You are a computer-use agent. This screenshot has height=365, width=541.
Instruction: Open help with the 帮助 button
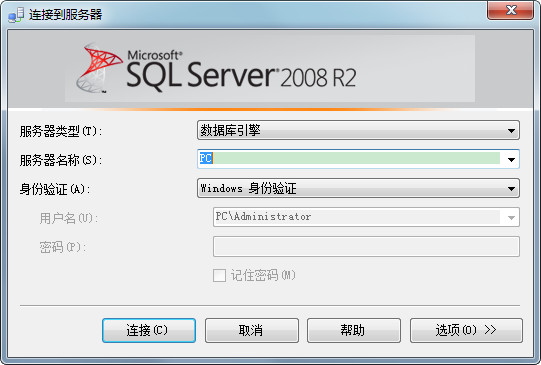click(354, 330)
